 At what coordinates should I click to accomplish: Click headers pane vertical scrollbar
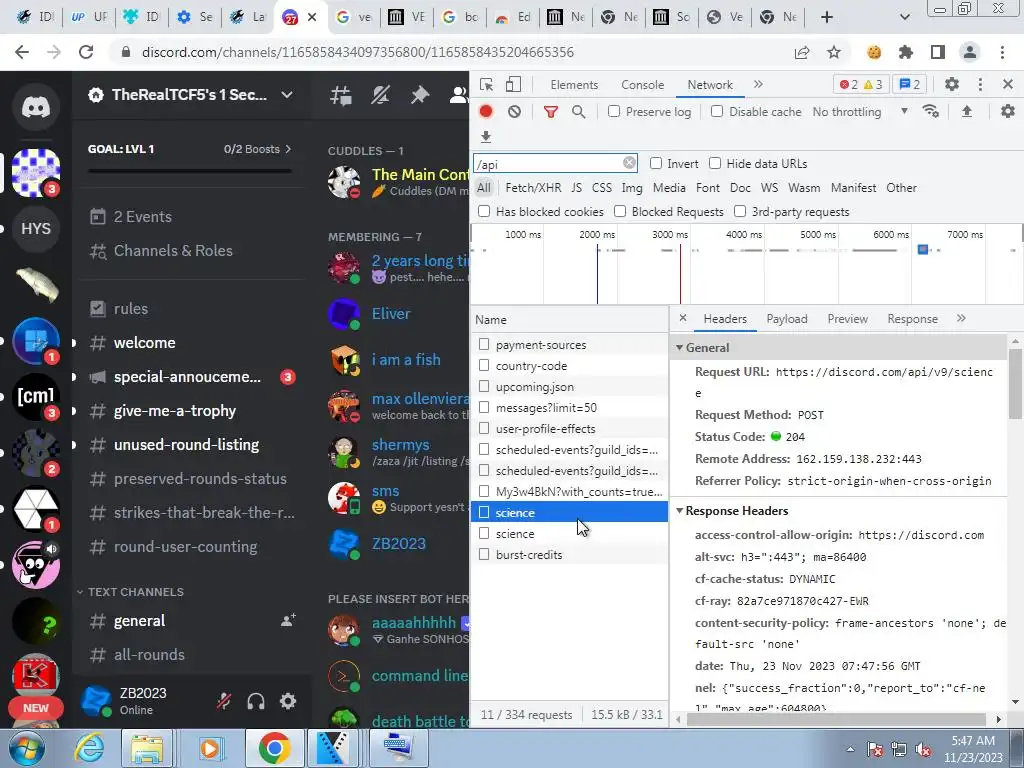(x=1015, y=384)
